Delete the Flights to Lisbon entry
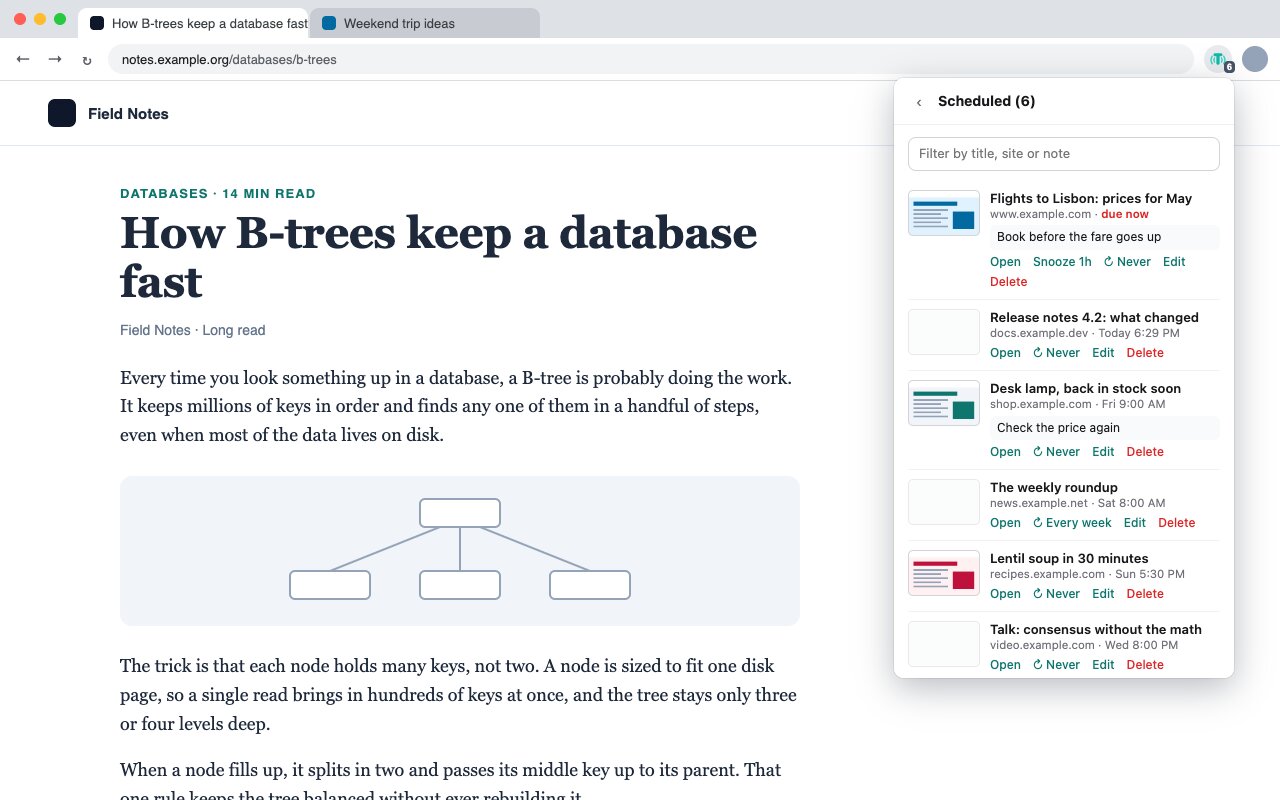This screenshot has height=800, width=1280. coord(1009,282)
